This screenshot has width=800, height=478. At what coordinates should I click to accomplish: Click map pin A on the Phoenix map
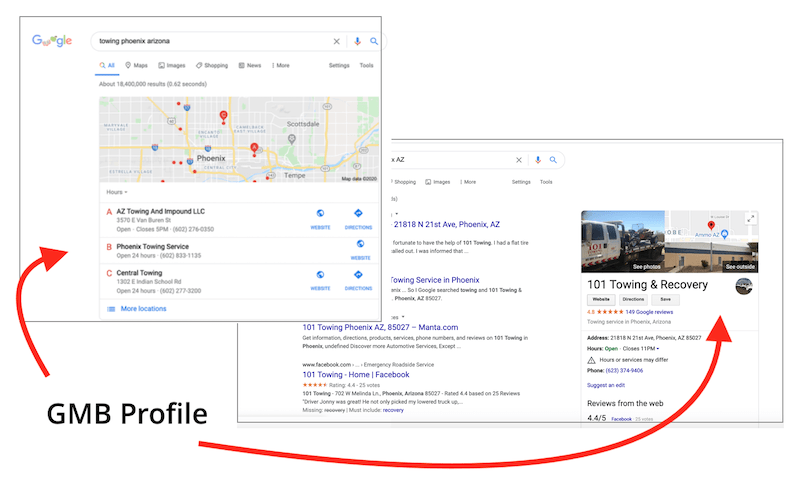click(x=254, y=148)
